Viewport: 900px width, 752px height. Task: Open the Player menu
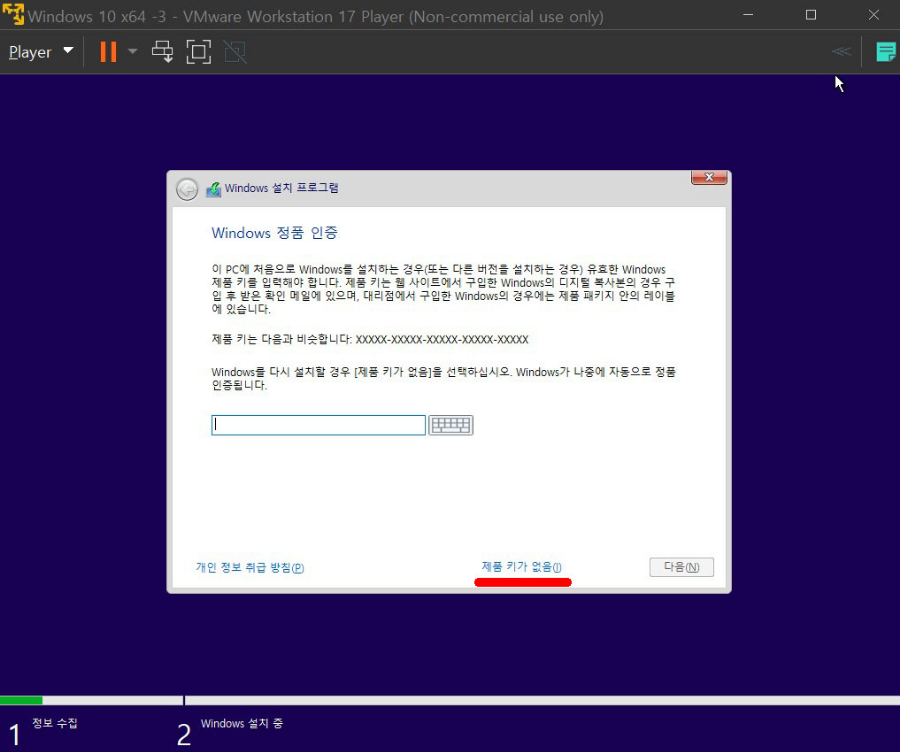tap(41, 52)
